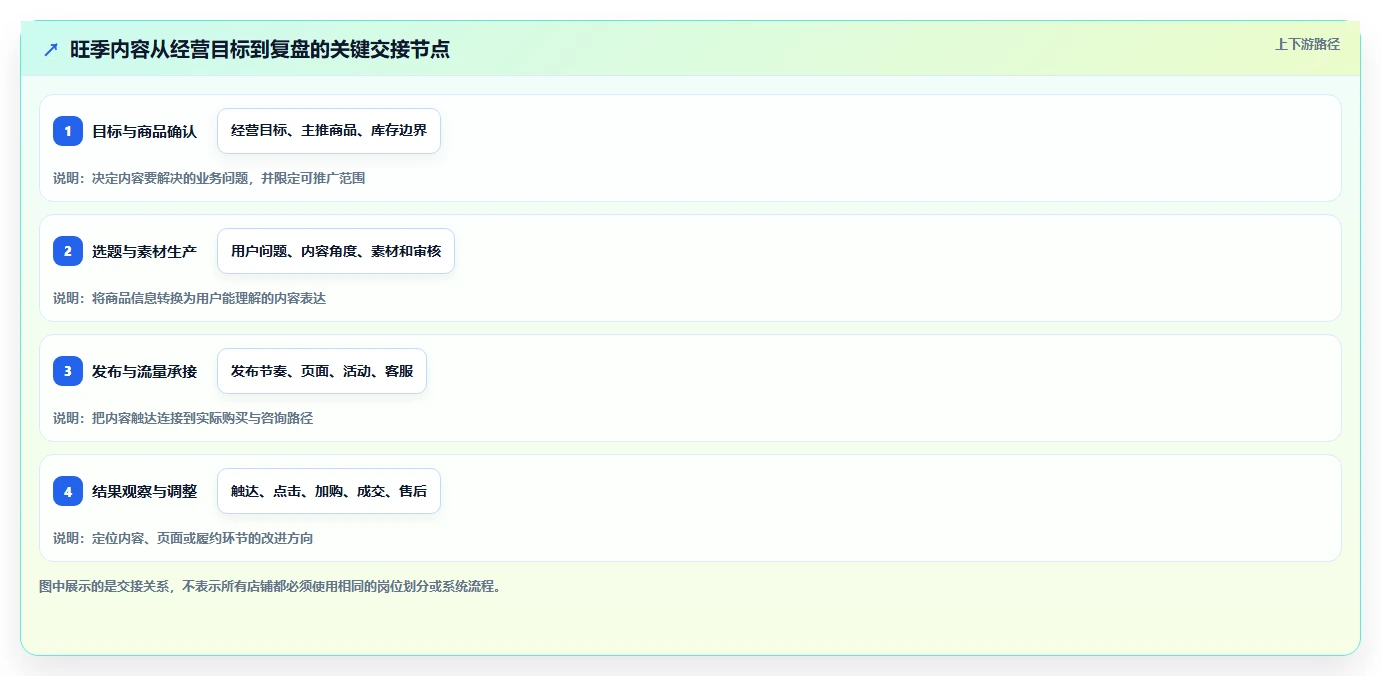This screenshot has height=676, width=1381.
Task: Click the title 旺季内容从经营目标到复盘的关键交接节点
Action: point(260,49)
